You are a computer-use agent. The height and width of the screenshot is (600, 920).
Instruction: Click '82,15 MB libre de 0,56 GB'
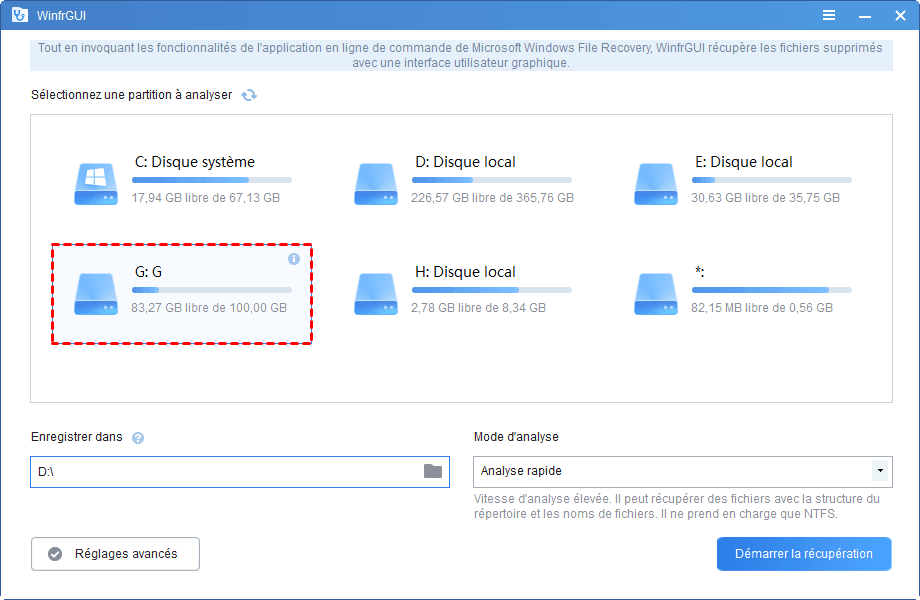tap(762, 308)
